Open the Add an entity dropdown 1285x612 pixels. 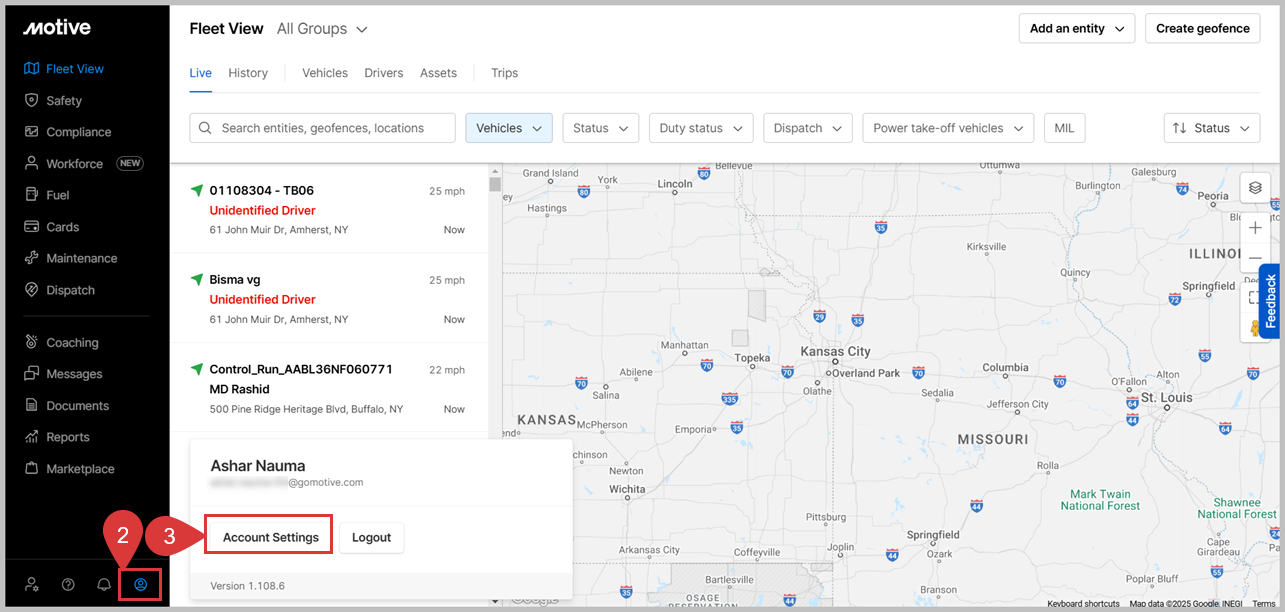(1077, 29)
